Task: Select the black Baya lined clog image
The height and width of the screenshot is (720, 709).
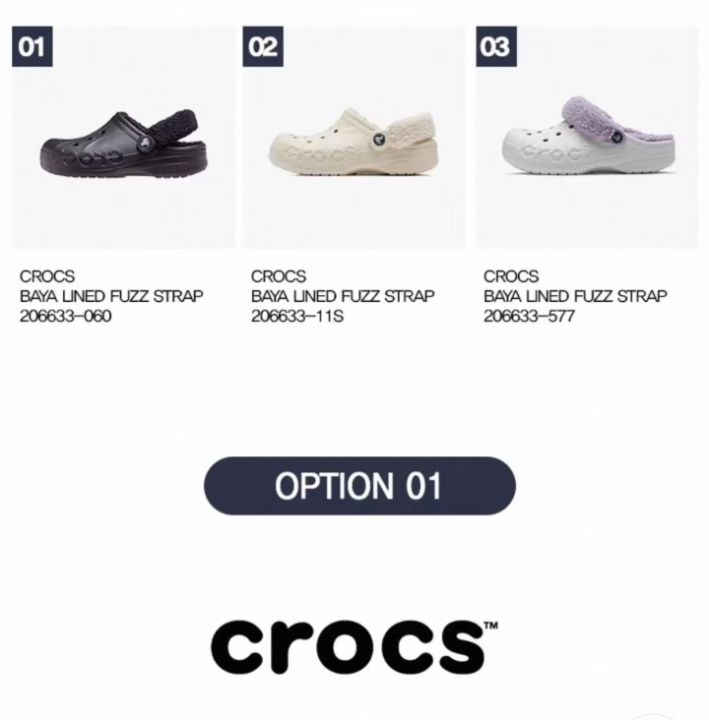Action: [123, 144]
